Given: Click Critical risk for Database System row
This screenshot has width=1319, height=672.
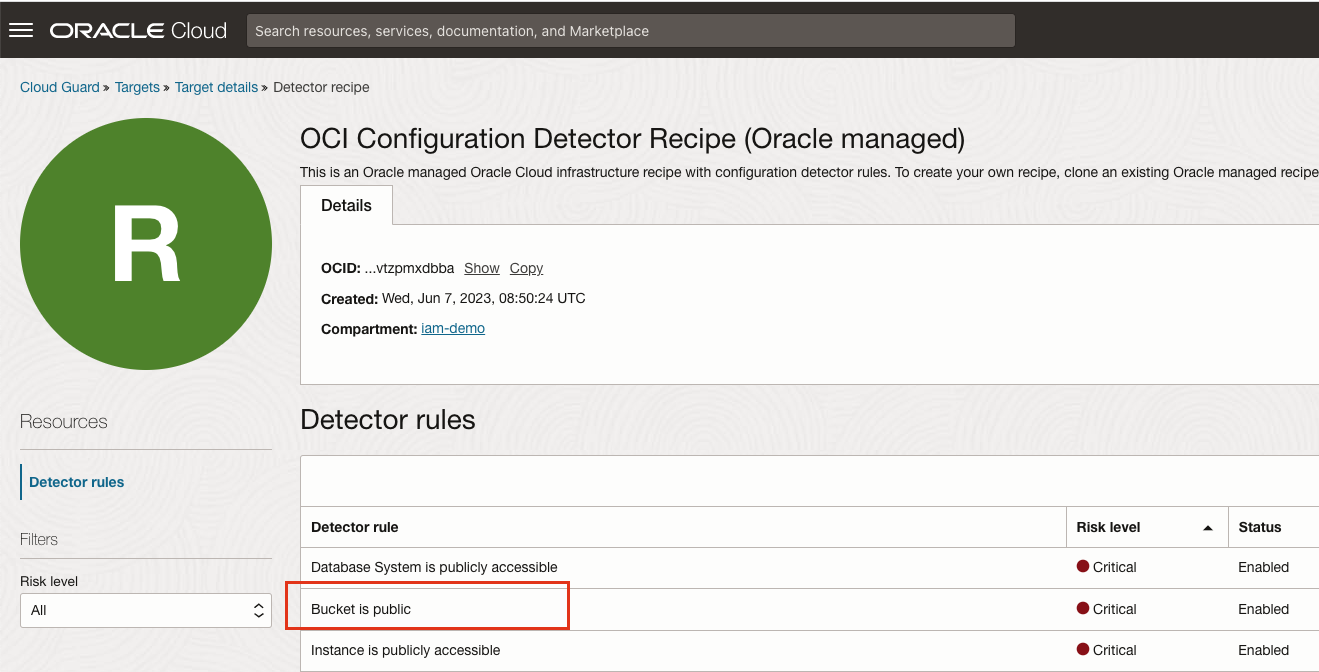Looking at the screenshot, I should (x=1107, y=567).
